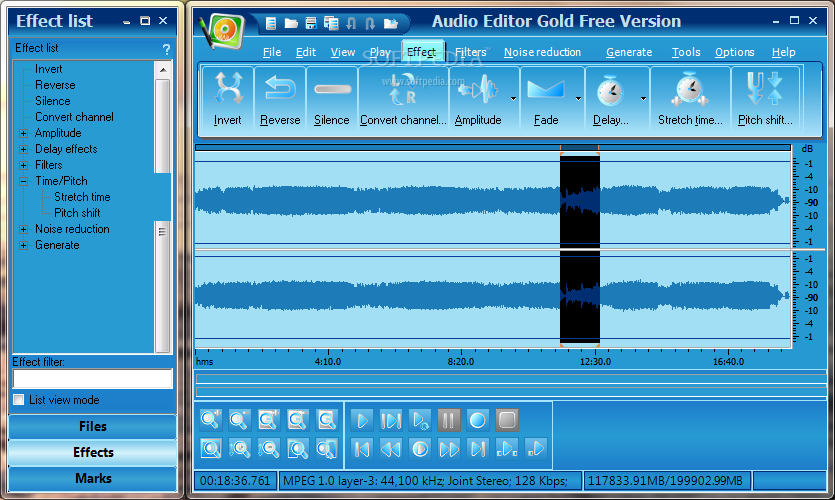Expand the Generate tree node
The image size is (835, 500).
[x=23, y=245]
